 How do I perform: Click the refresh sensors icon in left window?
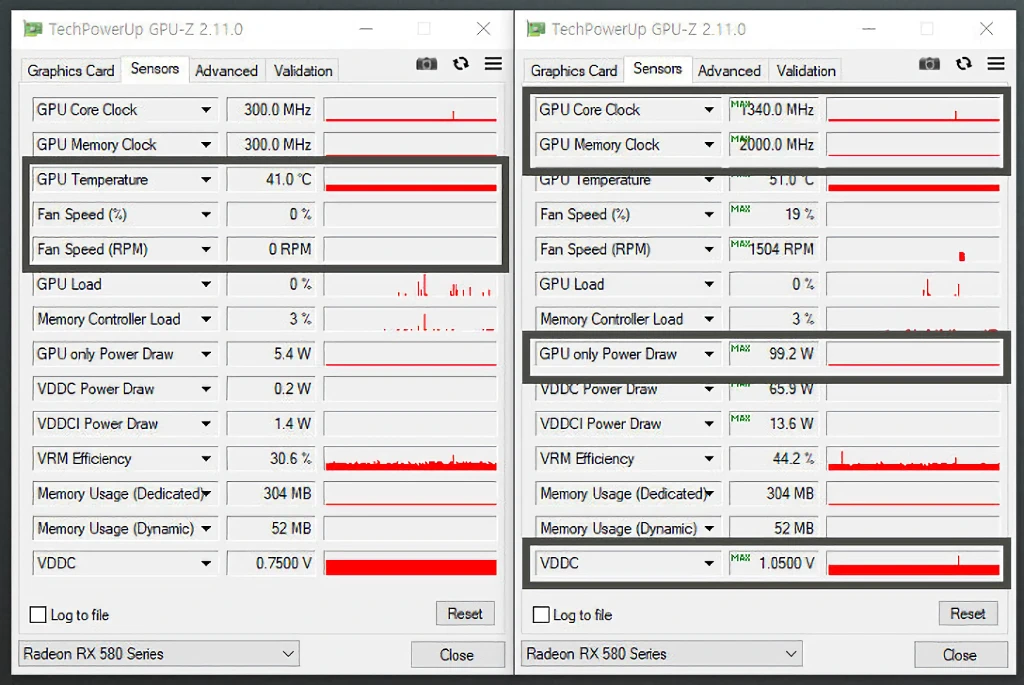click(460, 63)
